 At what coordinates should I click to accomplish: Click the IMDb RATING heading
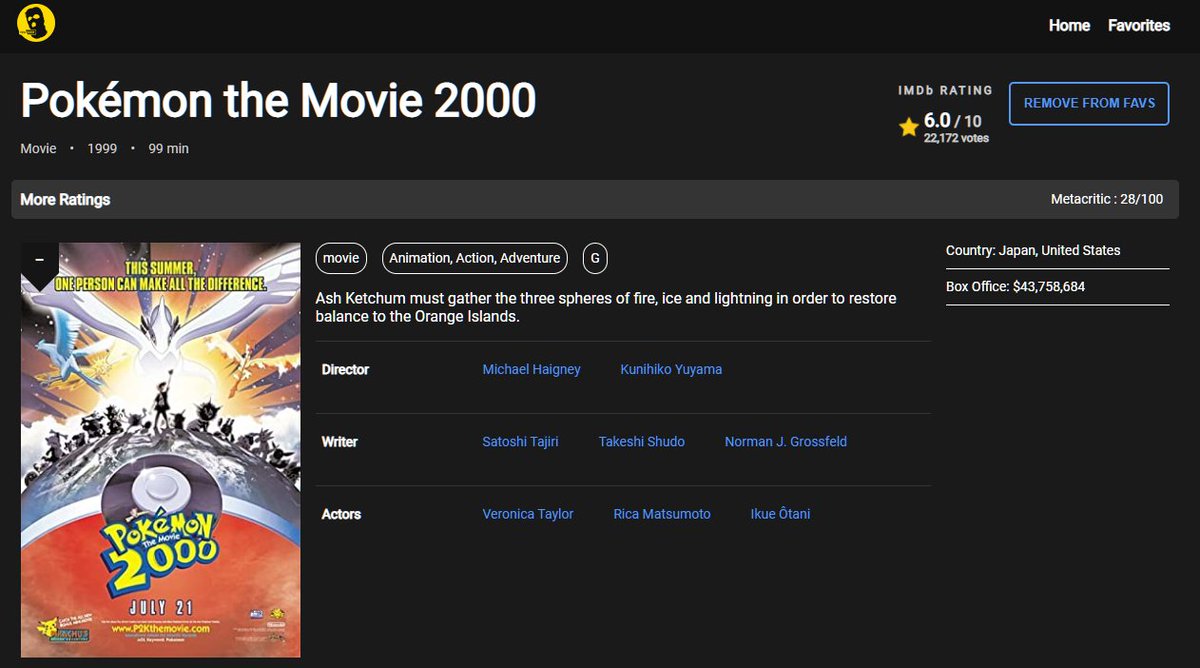(x=945, y=90)
